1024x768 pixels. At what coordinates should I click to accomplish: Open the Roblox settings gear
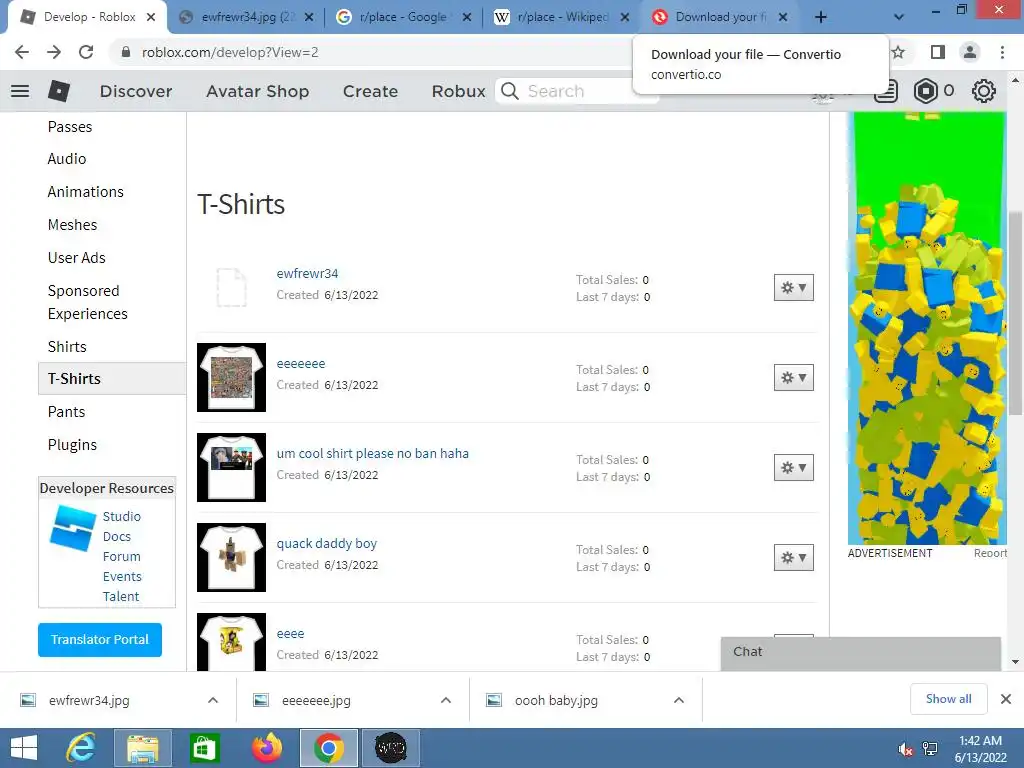pos(984,91)
